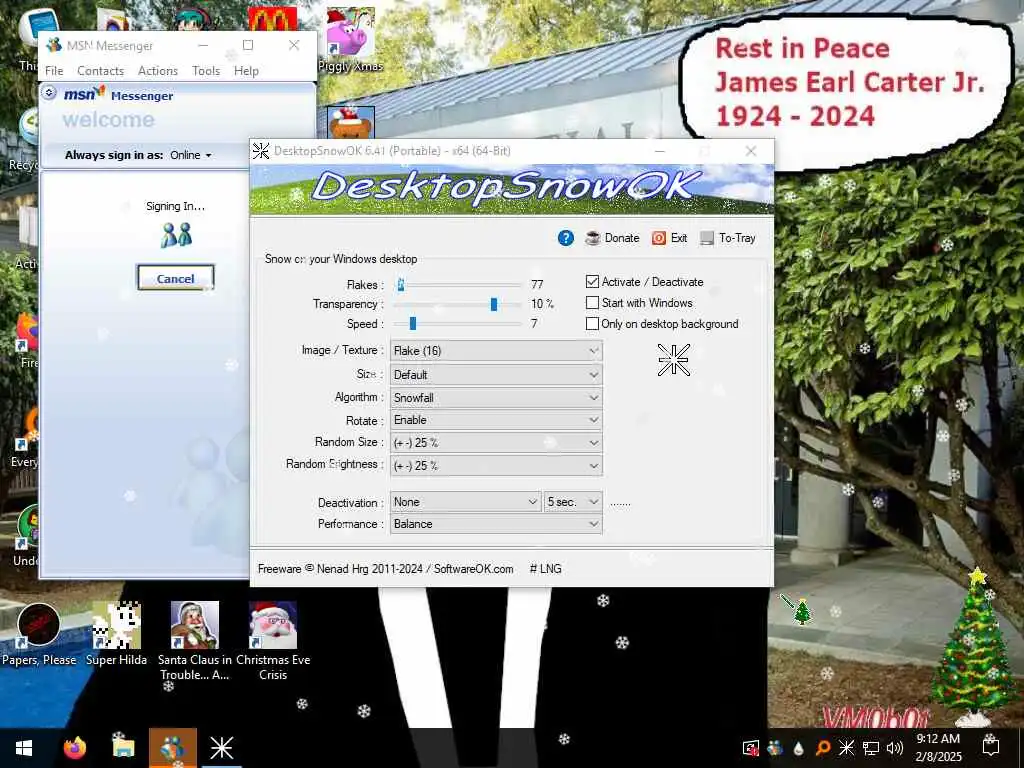Switch to MSN Messenger taskbar button

(x=172, y=748)
